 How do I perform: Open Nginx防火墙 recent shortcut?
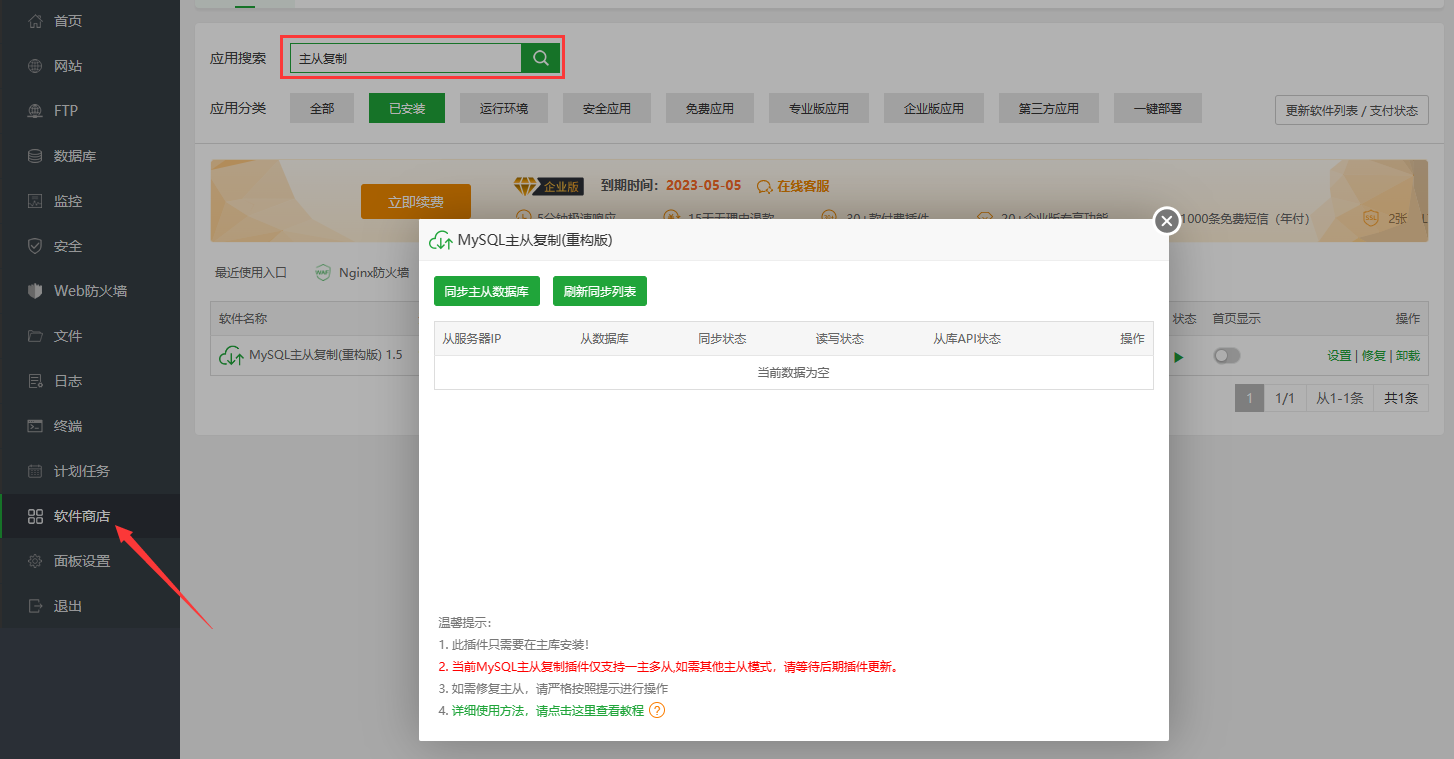pos(374,272)
